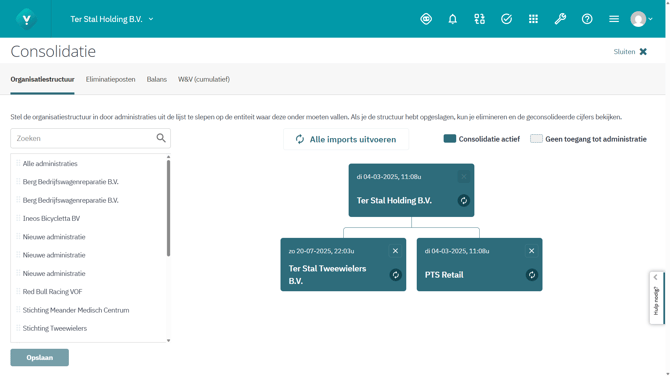Viewport: 670px width, 376px height.
Task: Click Consolidatie actief legend swatch
Action: point(450,138)
